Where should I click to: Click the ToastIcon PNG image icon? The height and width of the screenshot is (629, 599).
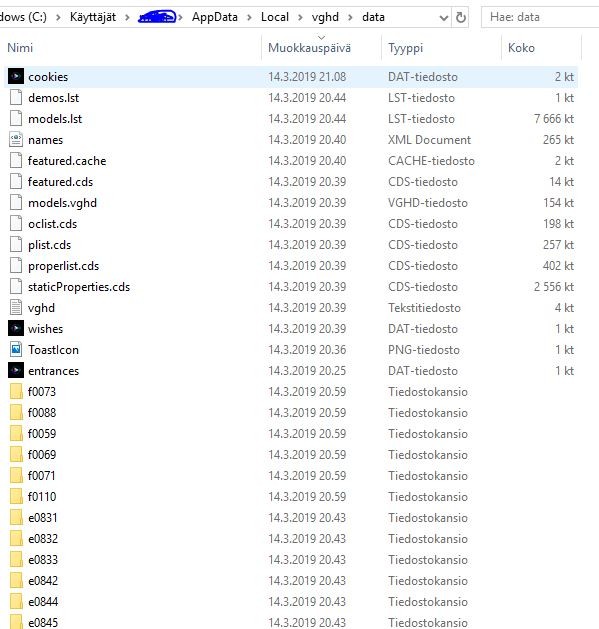[x=16, y=349]
